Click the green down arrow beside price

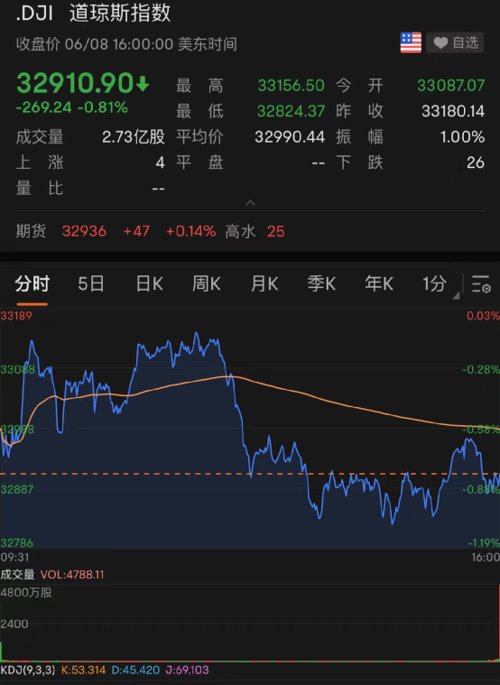[x=142, y=83]
